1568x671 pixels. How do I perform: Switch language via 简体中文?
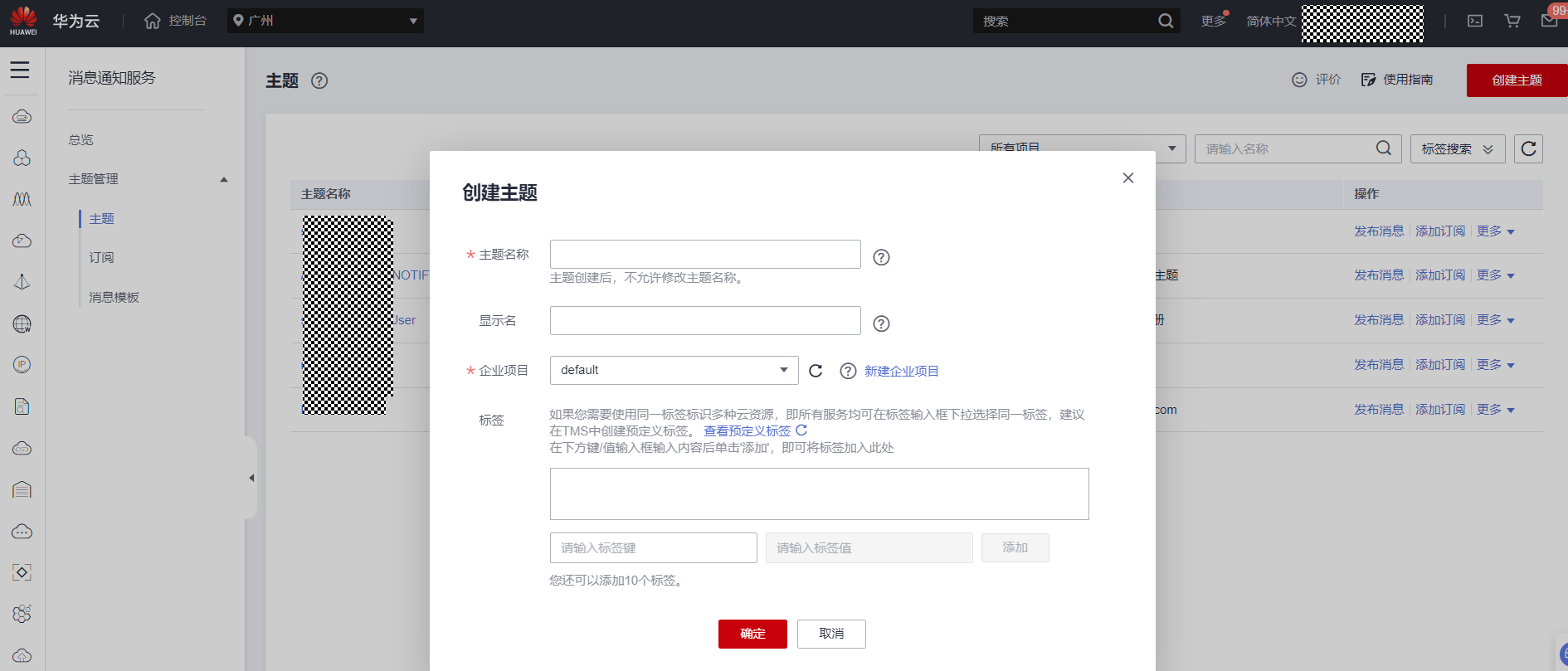coord(1271,21)
